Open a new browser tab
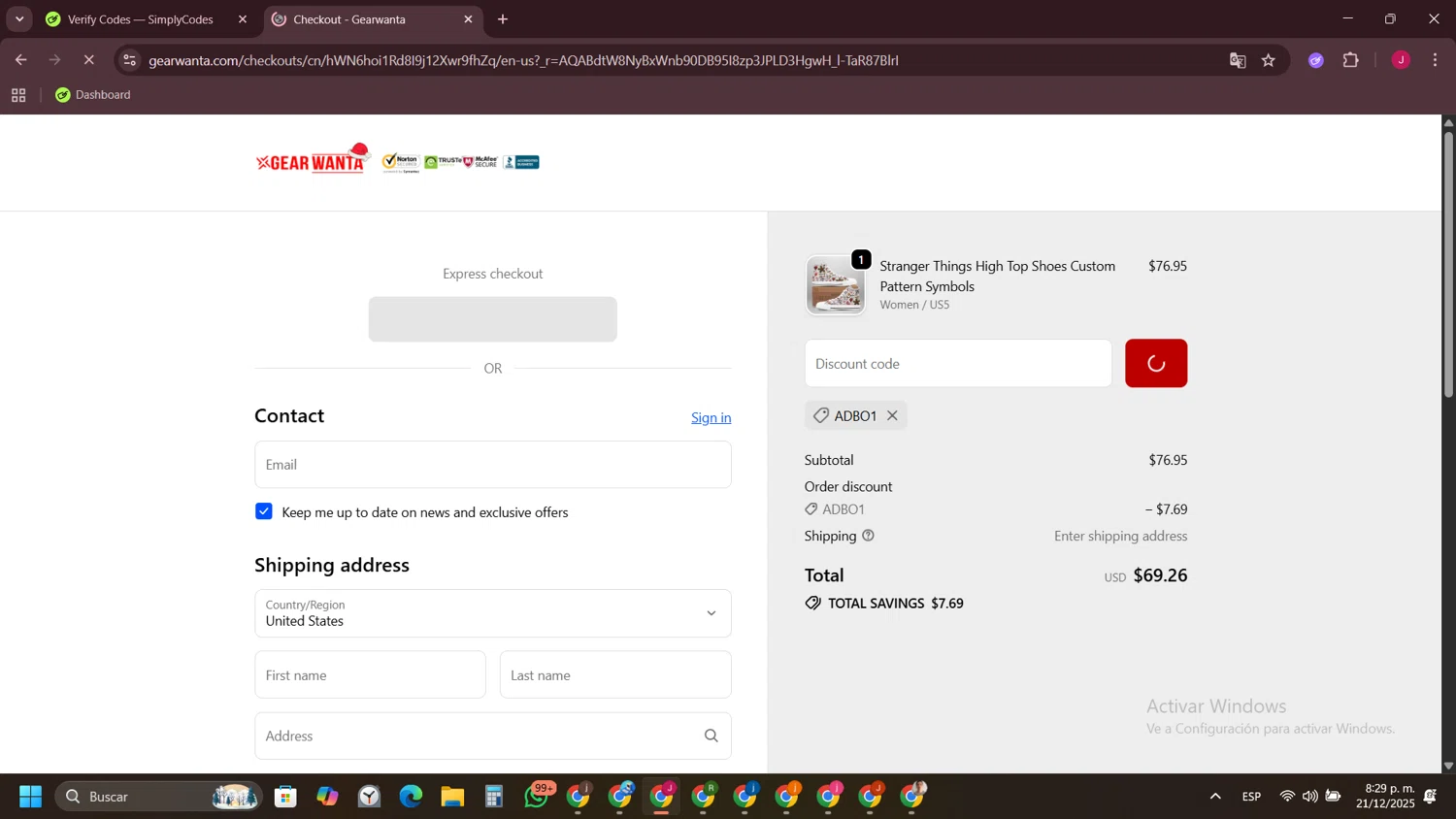The height and width of the screenshot is (819, 1456). 503,19
